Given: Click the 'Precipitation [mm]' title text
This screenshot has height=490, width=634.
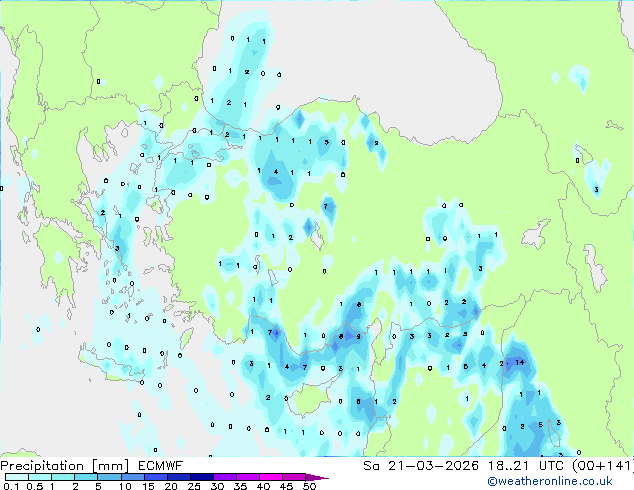Looking at the screenshot, I should 65,466.
